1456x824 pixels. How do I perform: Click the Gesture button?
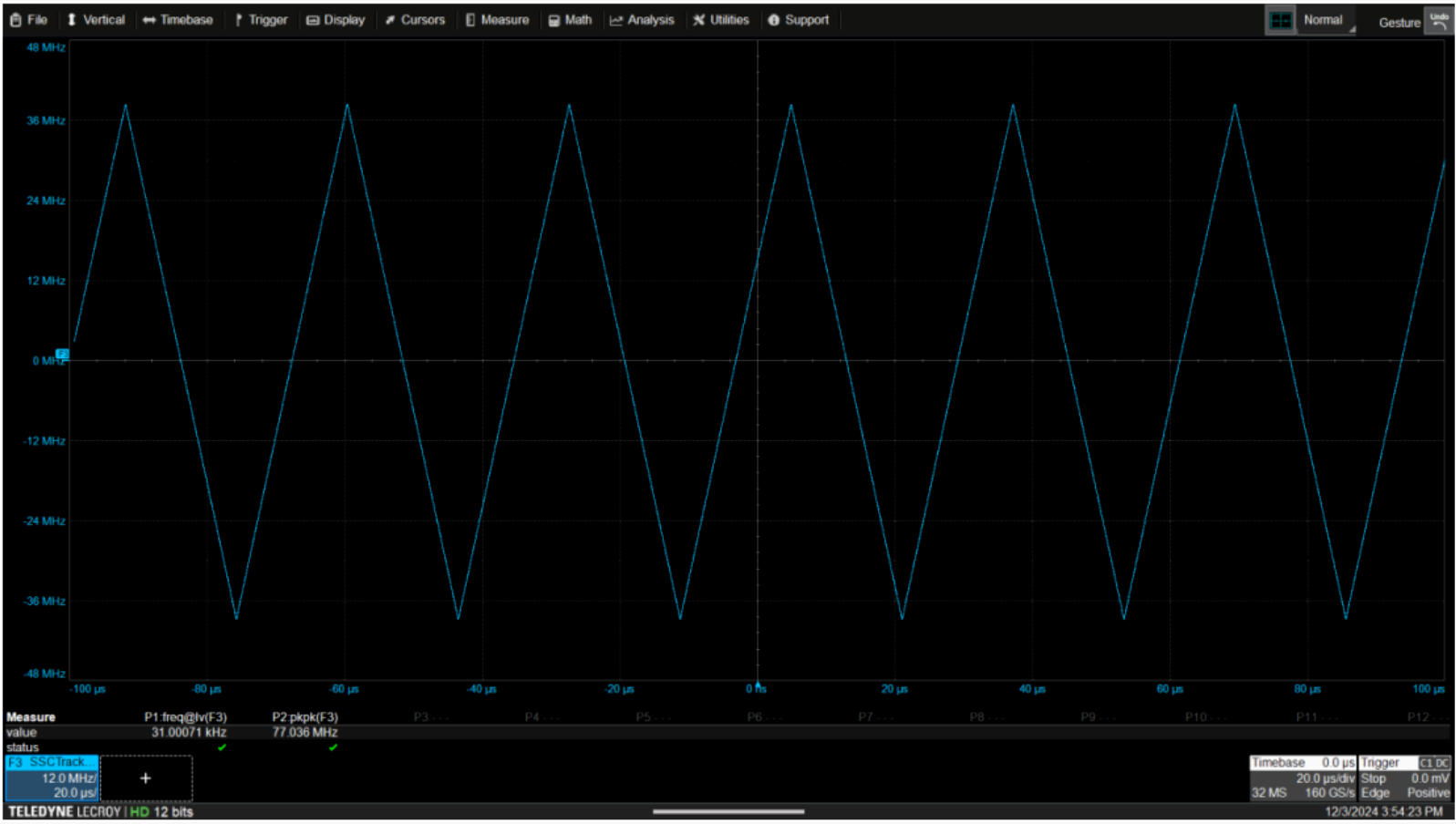[x=1399, y=23]
